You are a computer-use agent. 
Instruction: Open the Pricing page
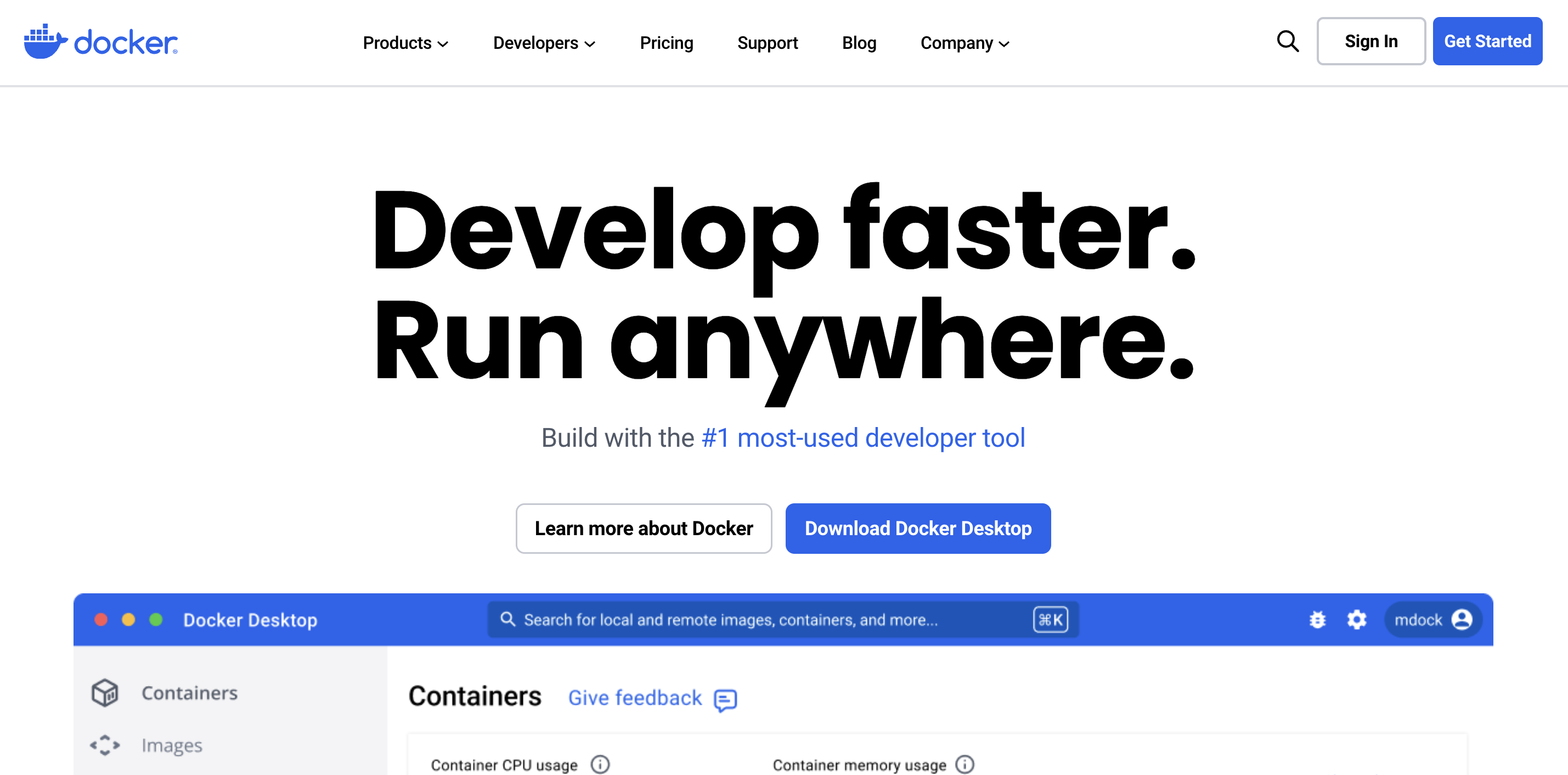[667, 43]
